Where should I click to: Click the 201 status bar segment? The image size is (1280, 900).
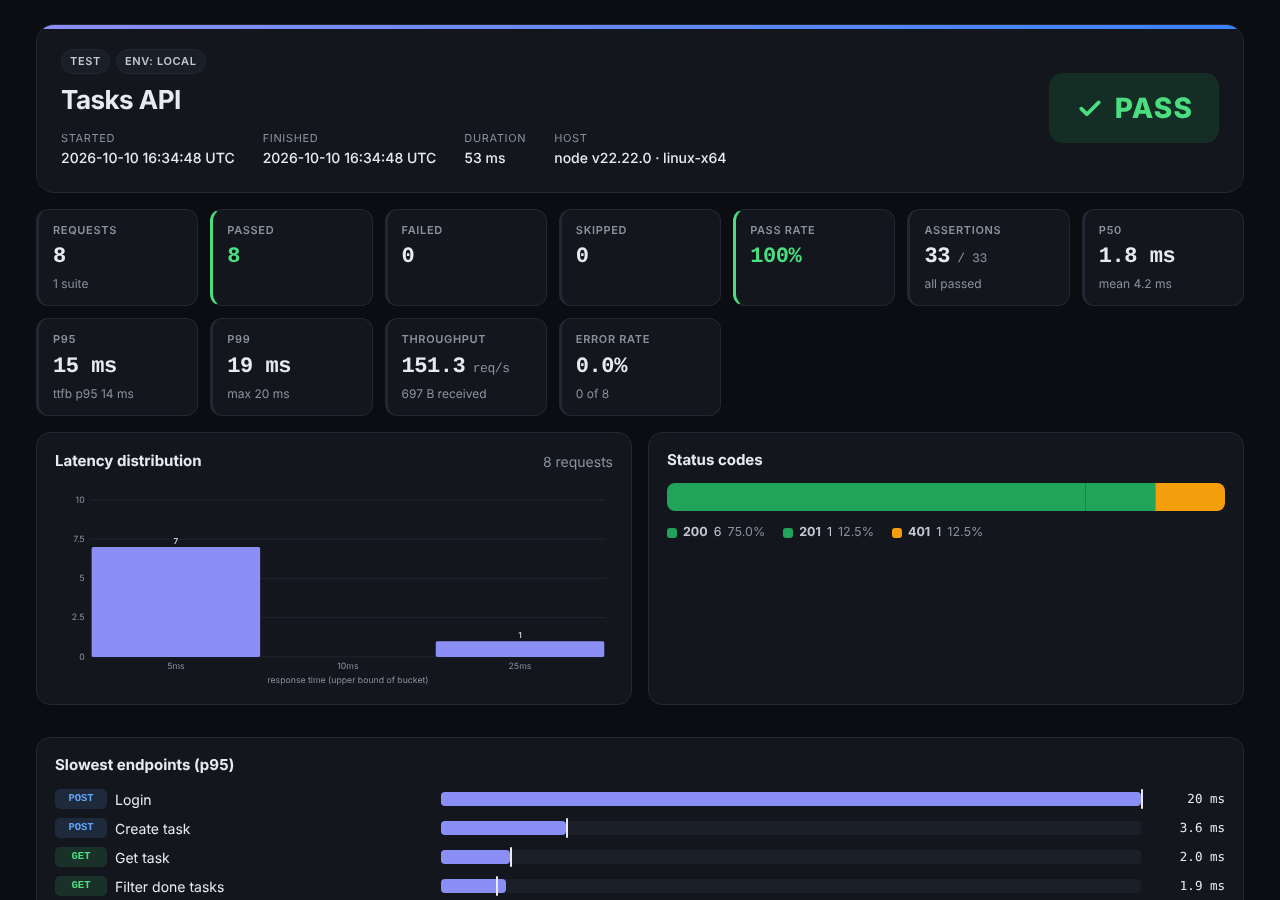click(1120, 497)
